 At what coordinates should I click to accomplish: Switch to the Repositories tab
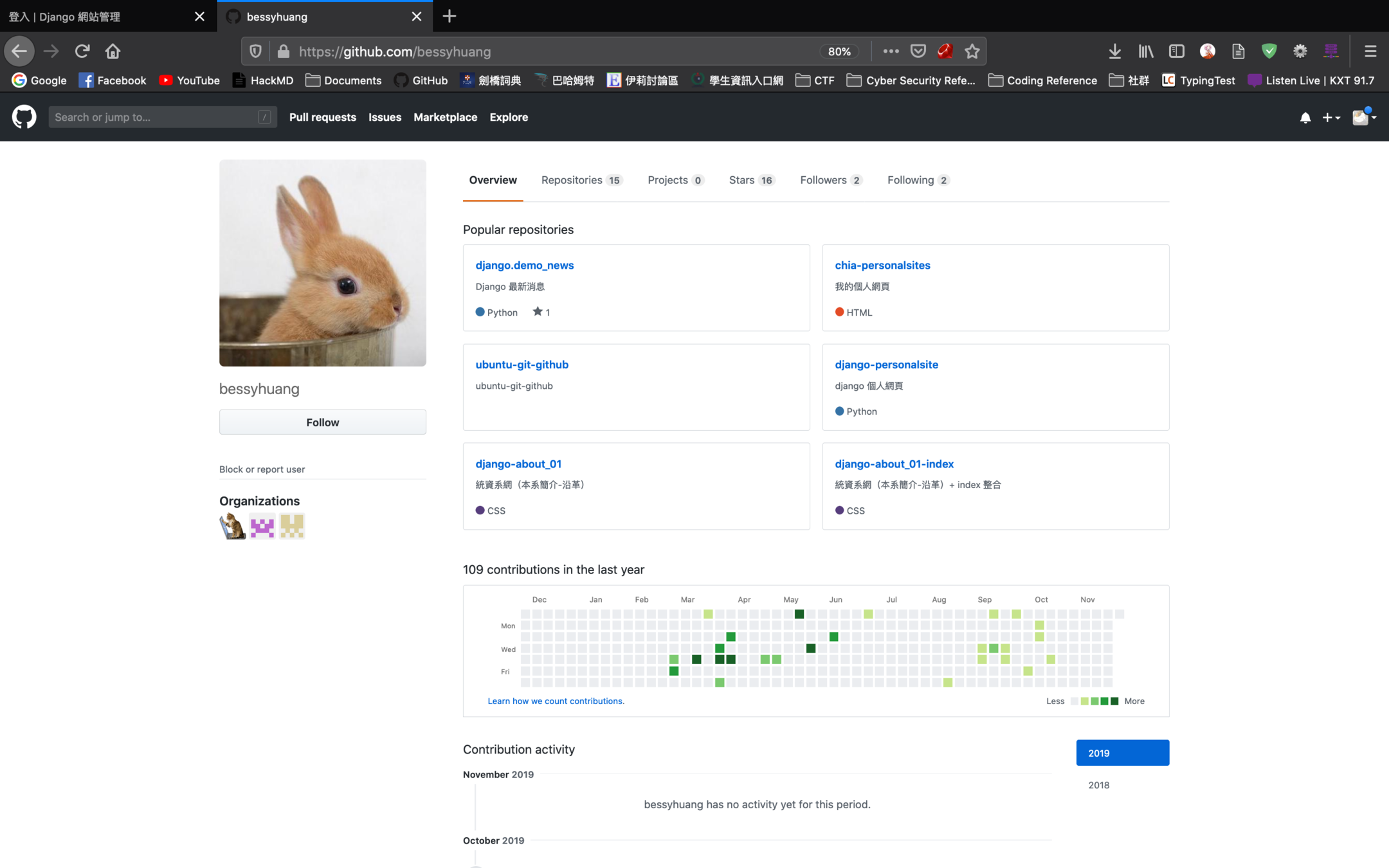click(581, 180)
